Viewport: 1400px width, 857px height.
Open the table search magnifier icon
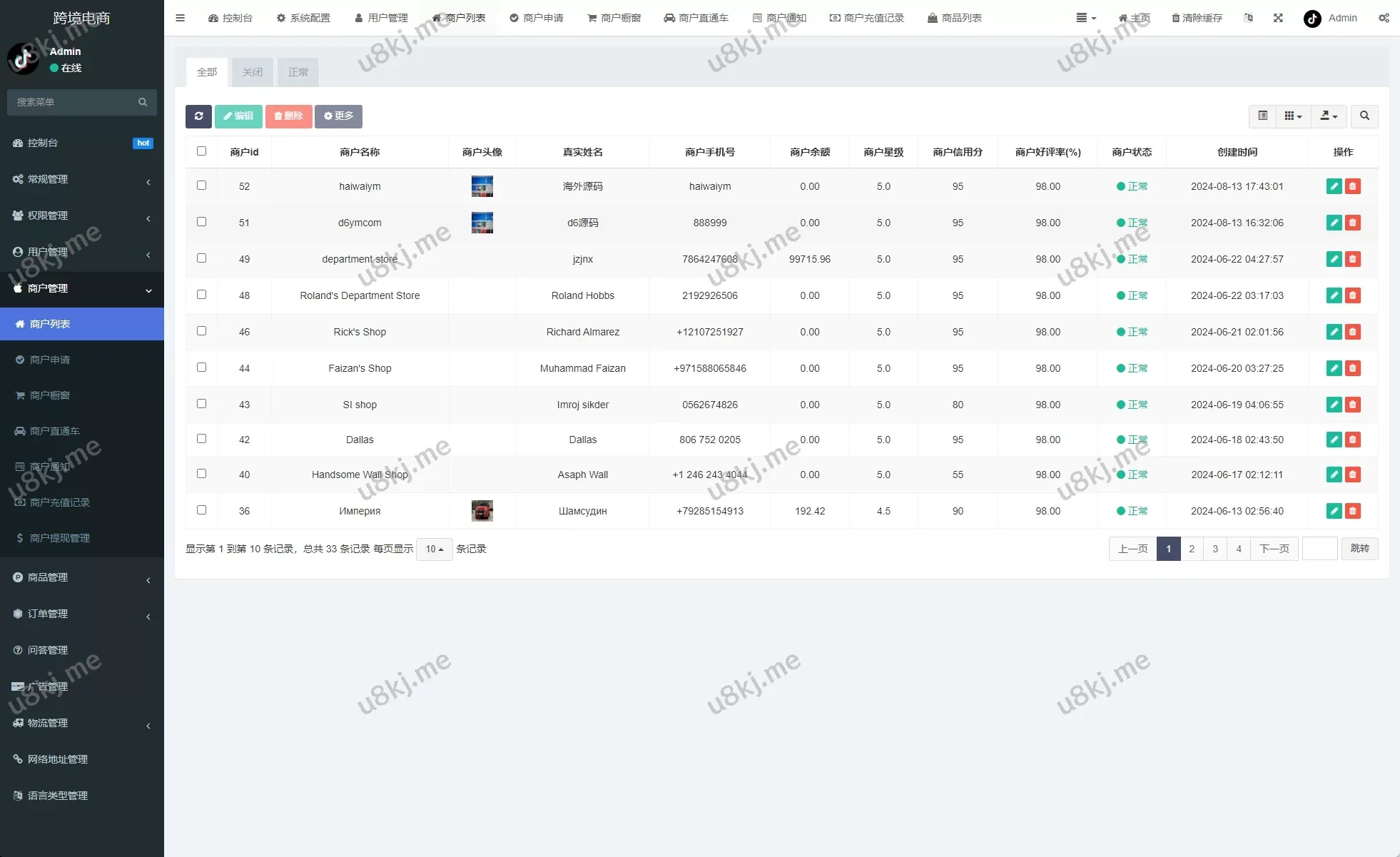pos(1364,116)
